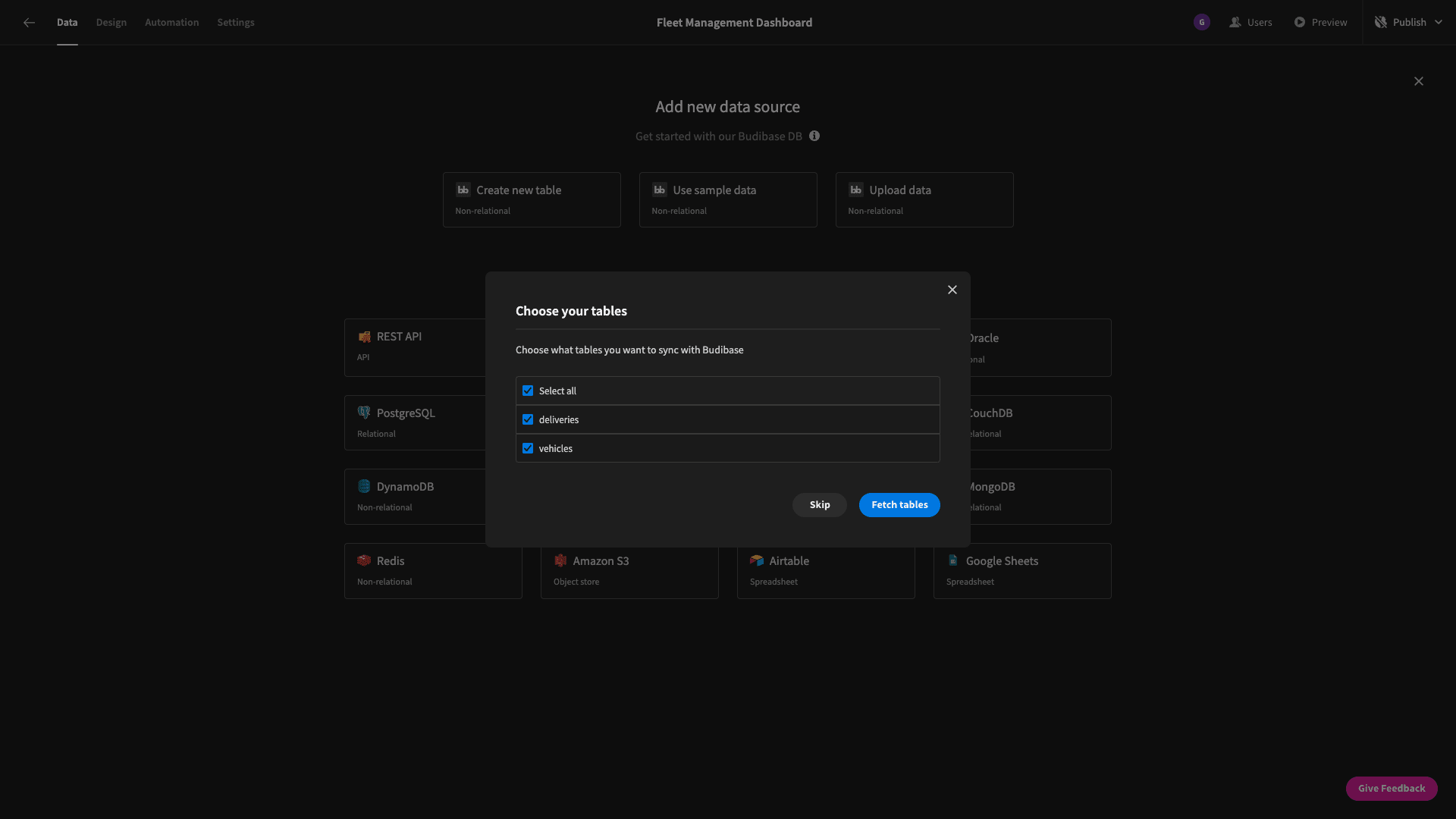
Task: Click the "vehicles" table name
Action: pos(556,449)
